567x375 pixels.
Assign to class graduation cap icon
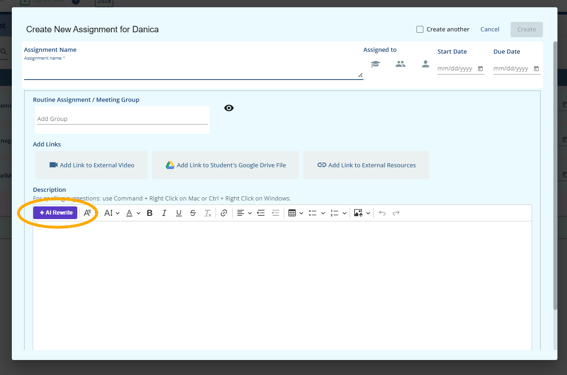click(x=375, y=64)
